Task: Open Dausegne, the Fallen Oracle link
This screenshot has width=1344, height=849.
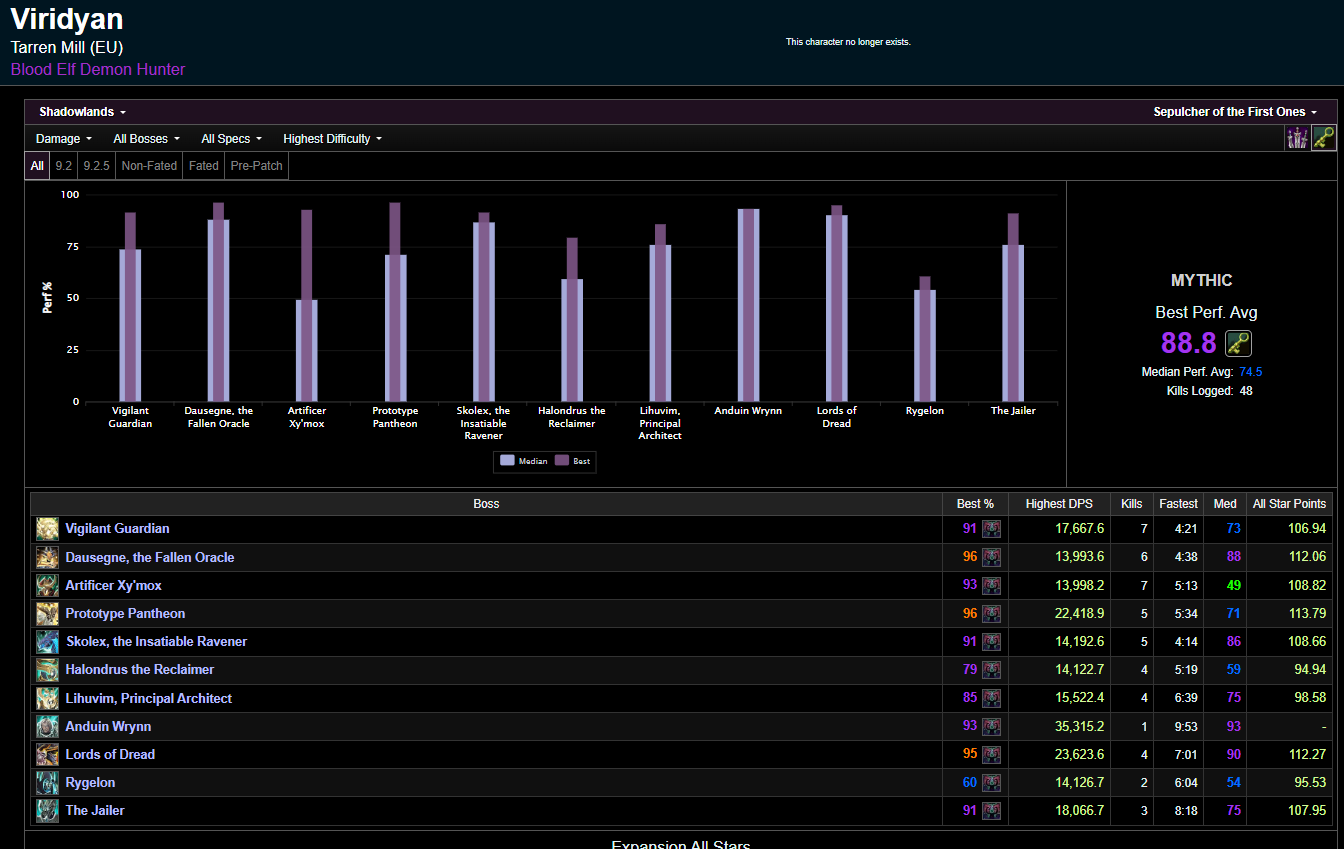Action: point(150,557)
